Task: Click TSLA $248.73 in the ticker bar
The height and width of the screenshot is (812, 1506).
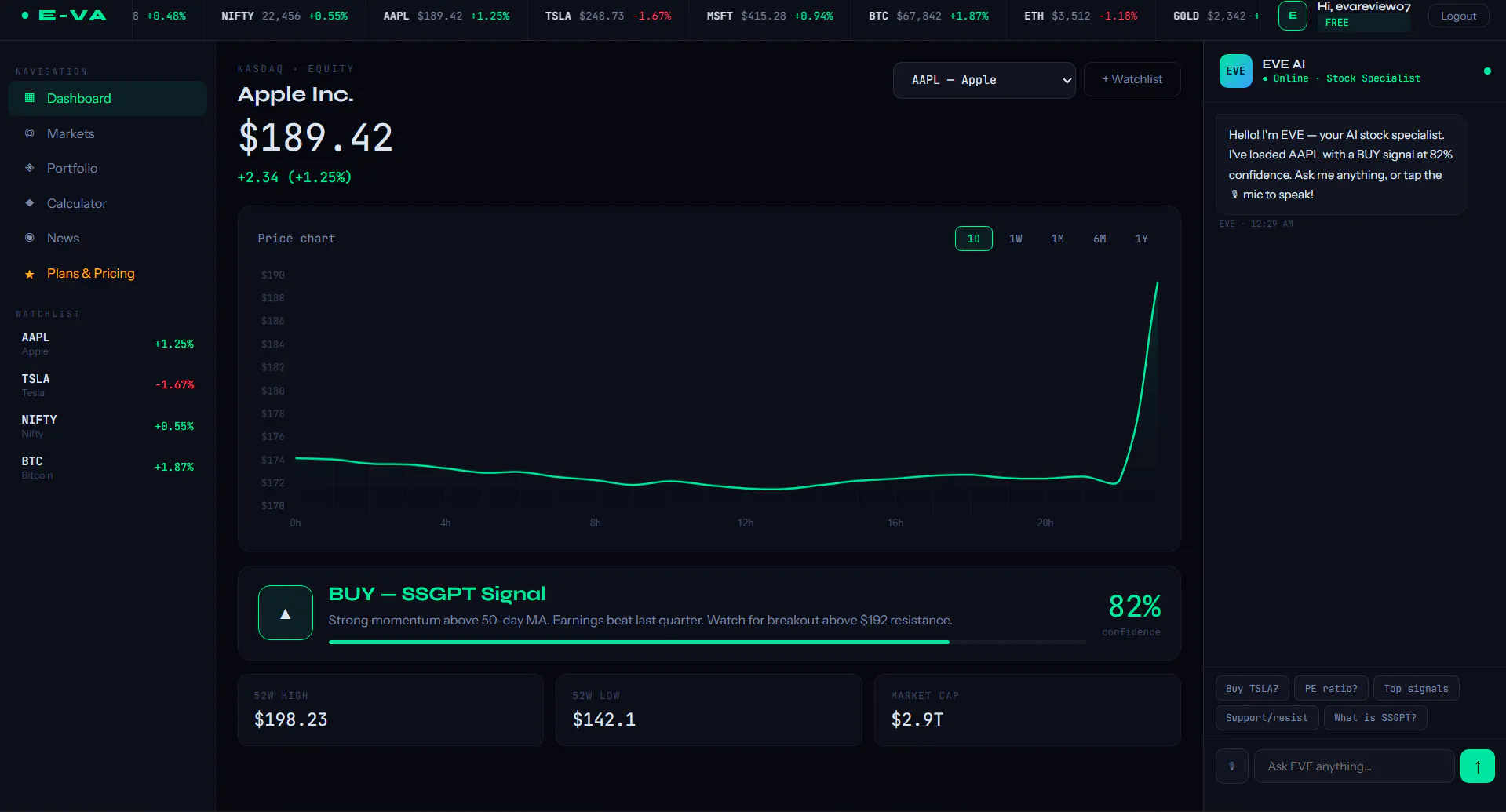Action: [608, 16]
